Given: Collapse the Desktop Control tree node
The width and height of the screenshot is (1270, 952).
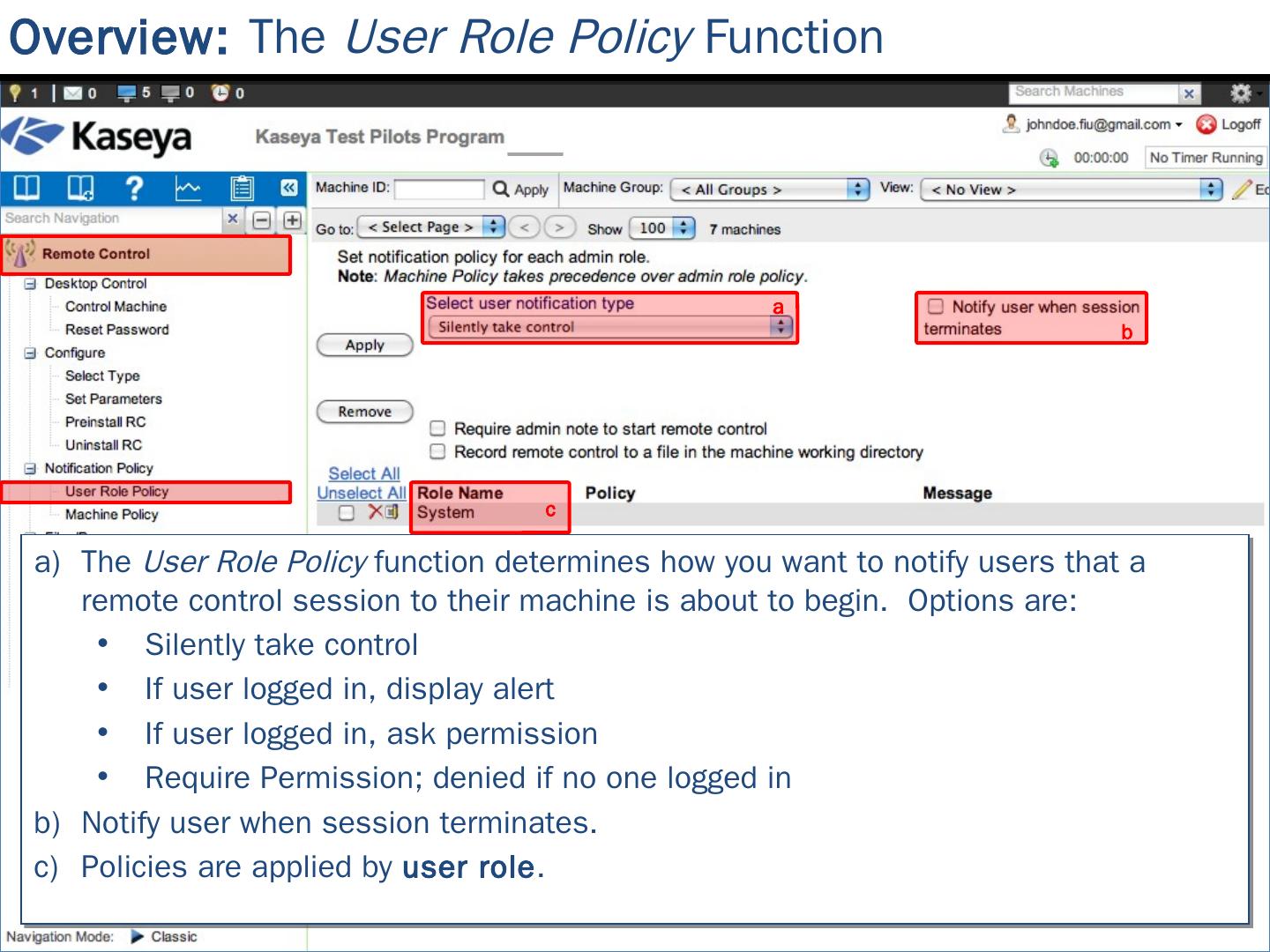Looking at the screenshot, I should click(x=31, y=284).
